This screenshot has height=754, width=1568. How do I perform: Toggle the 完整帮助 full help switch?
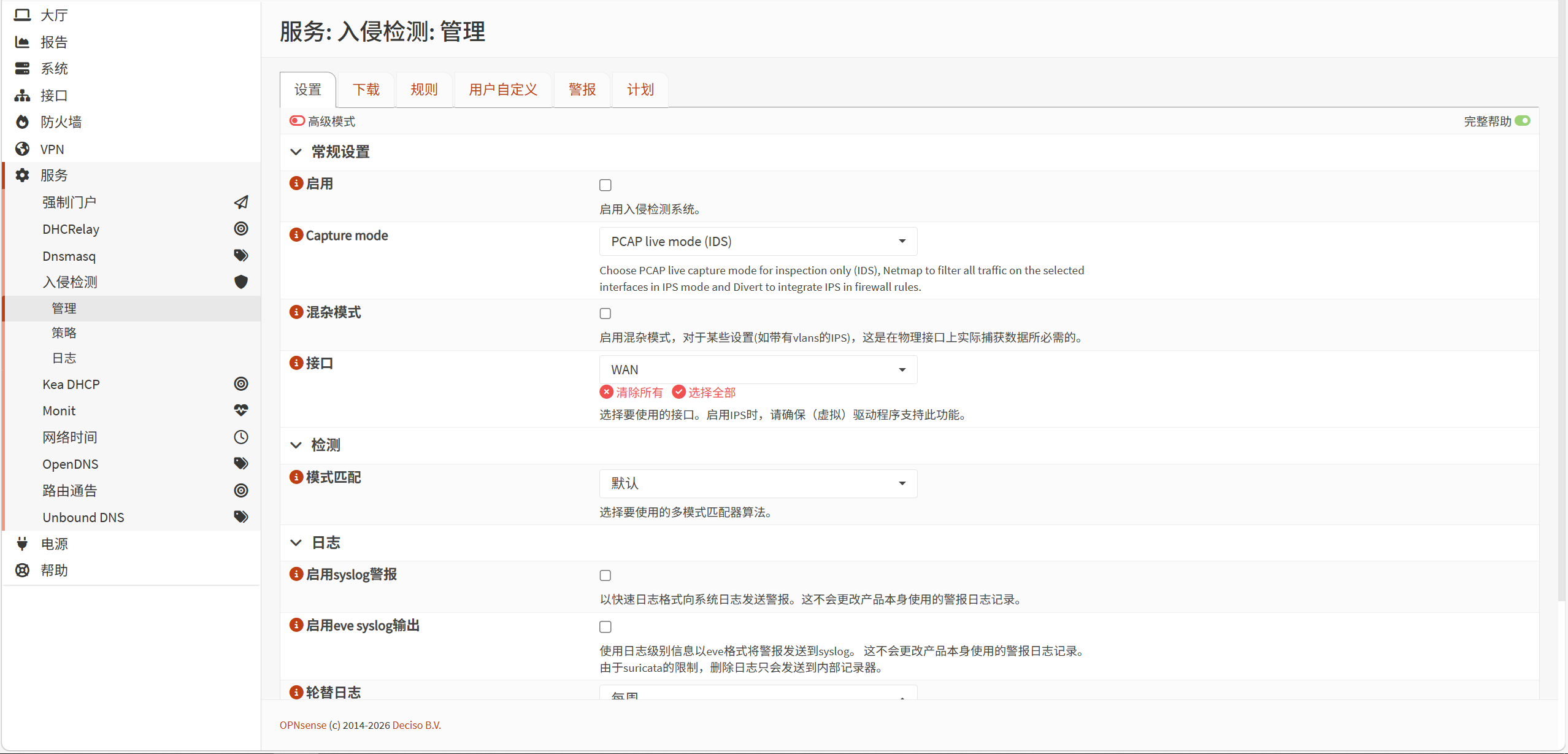click(x=1522, y=121)
